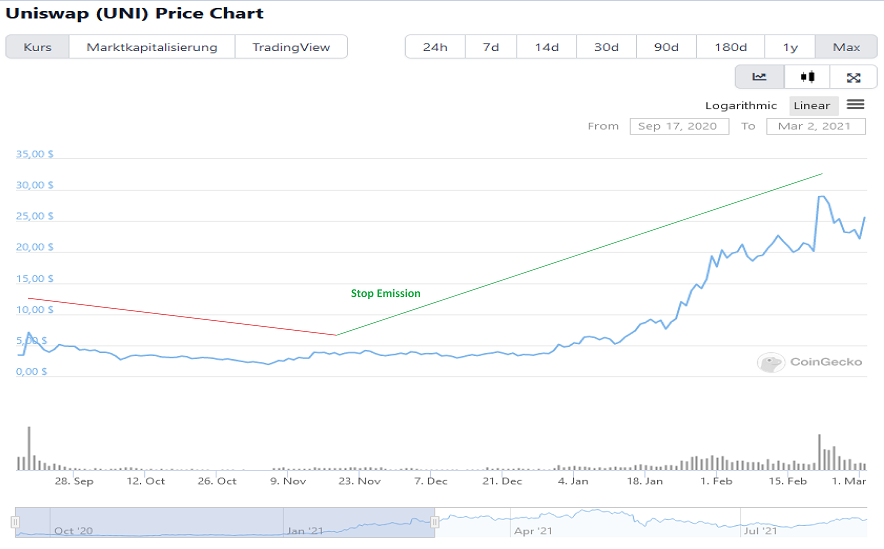The image size is (884, 549).
Task: Select the 180d time range
Action: tap(731, 47)
